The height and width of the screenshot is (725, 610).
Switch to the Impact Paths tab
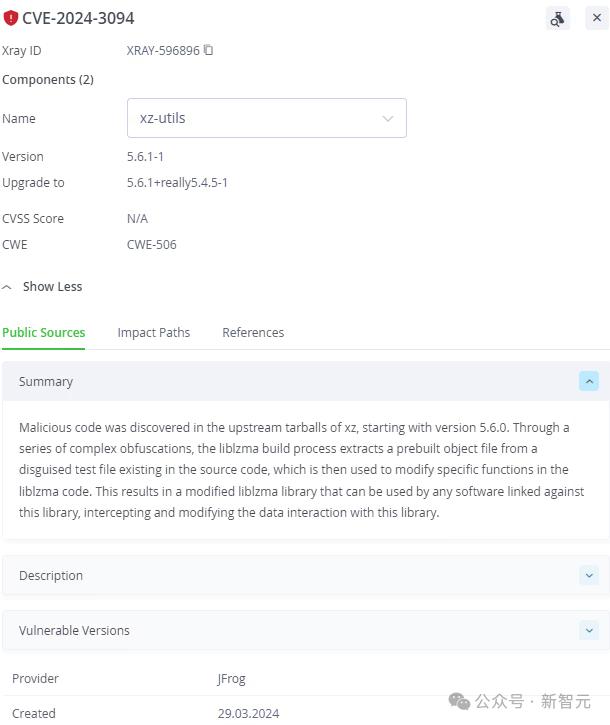(153, 332)
